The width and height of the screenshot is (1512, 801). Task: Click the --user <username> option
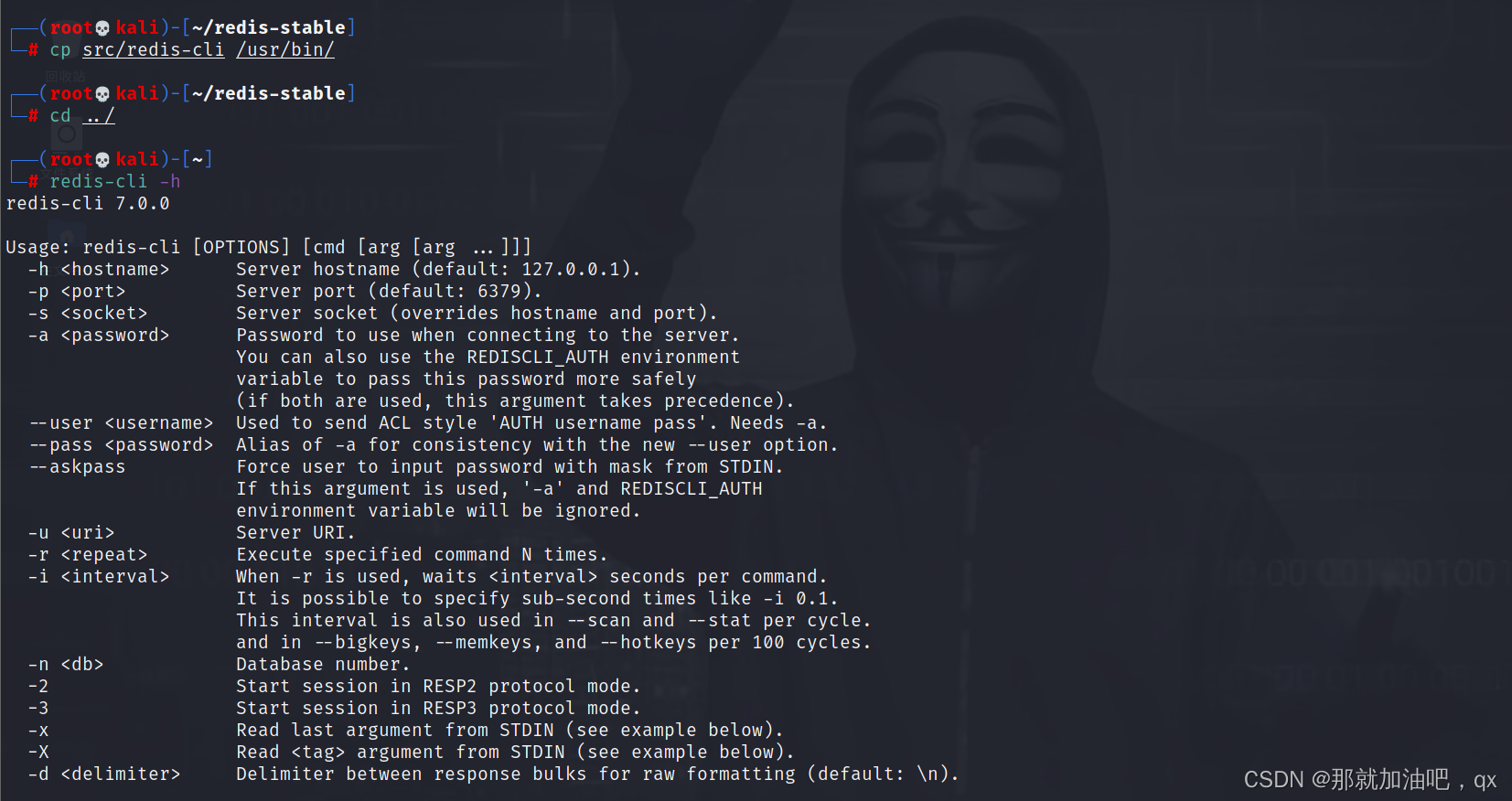click(x=121, y=423)
